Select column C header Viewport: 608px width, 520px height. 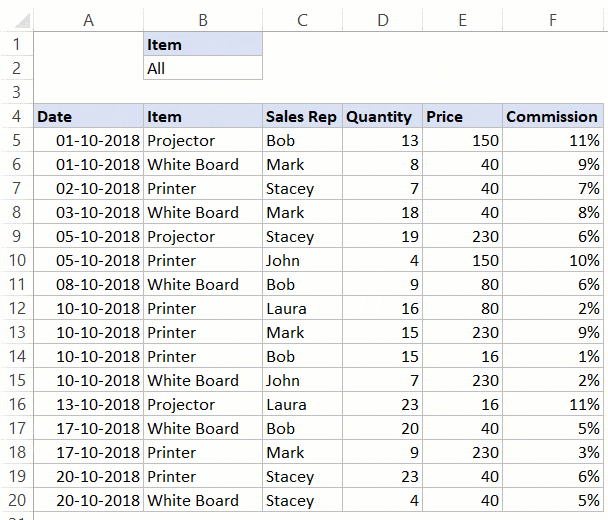(302, 20)
